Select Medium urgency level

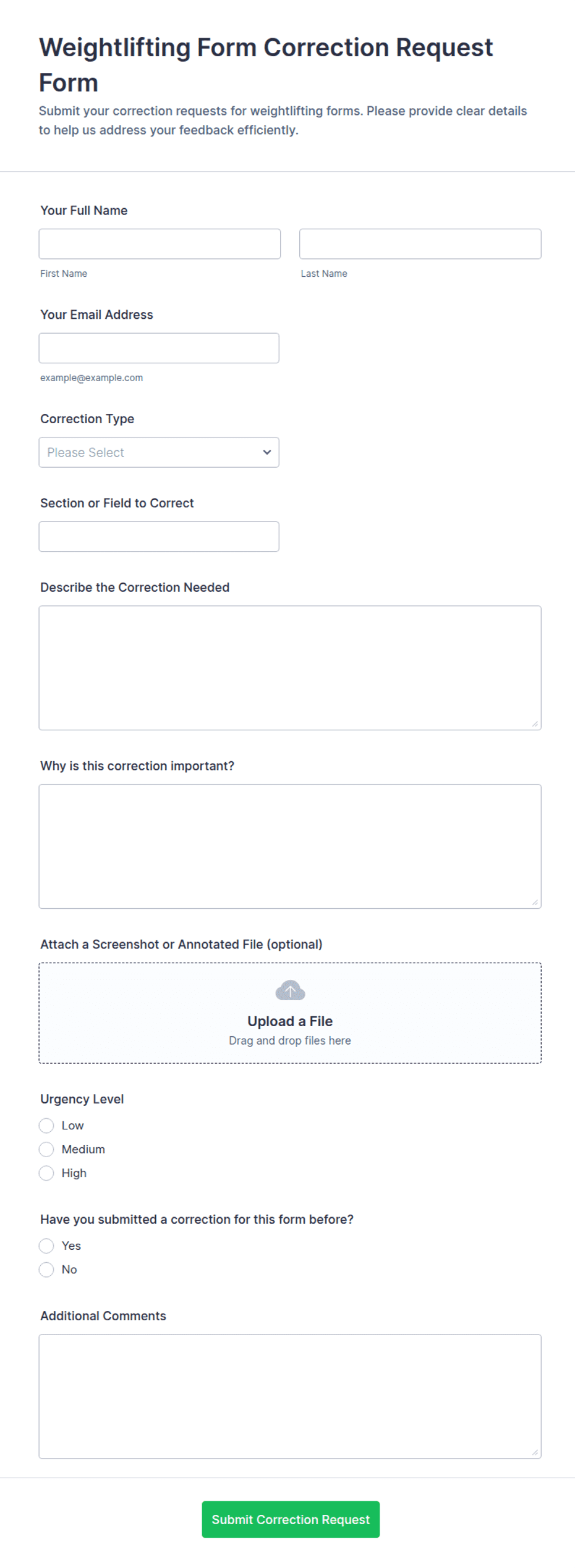click(x=46, y=1149)
